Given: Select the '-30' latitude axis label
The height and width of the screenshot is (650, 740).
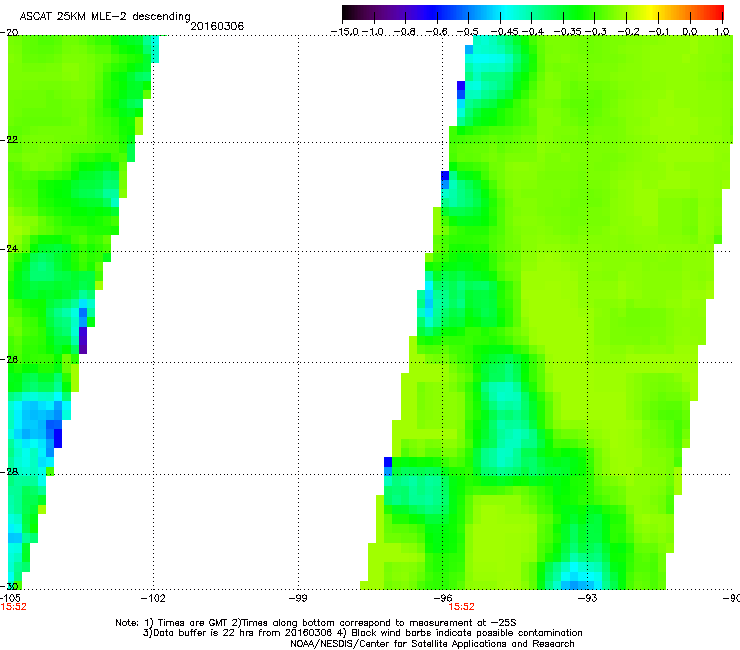Looking at the screenshot, I should pos(9,586).
